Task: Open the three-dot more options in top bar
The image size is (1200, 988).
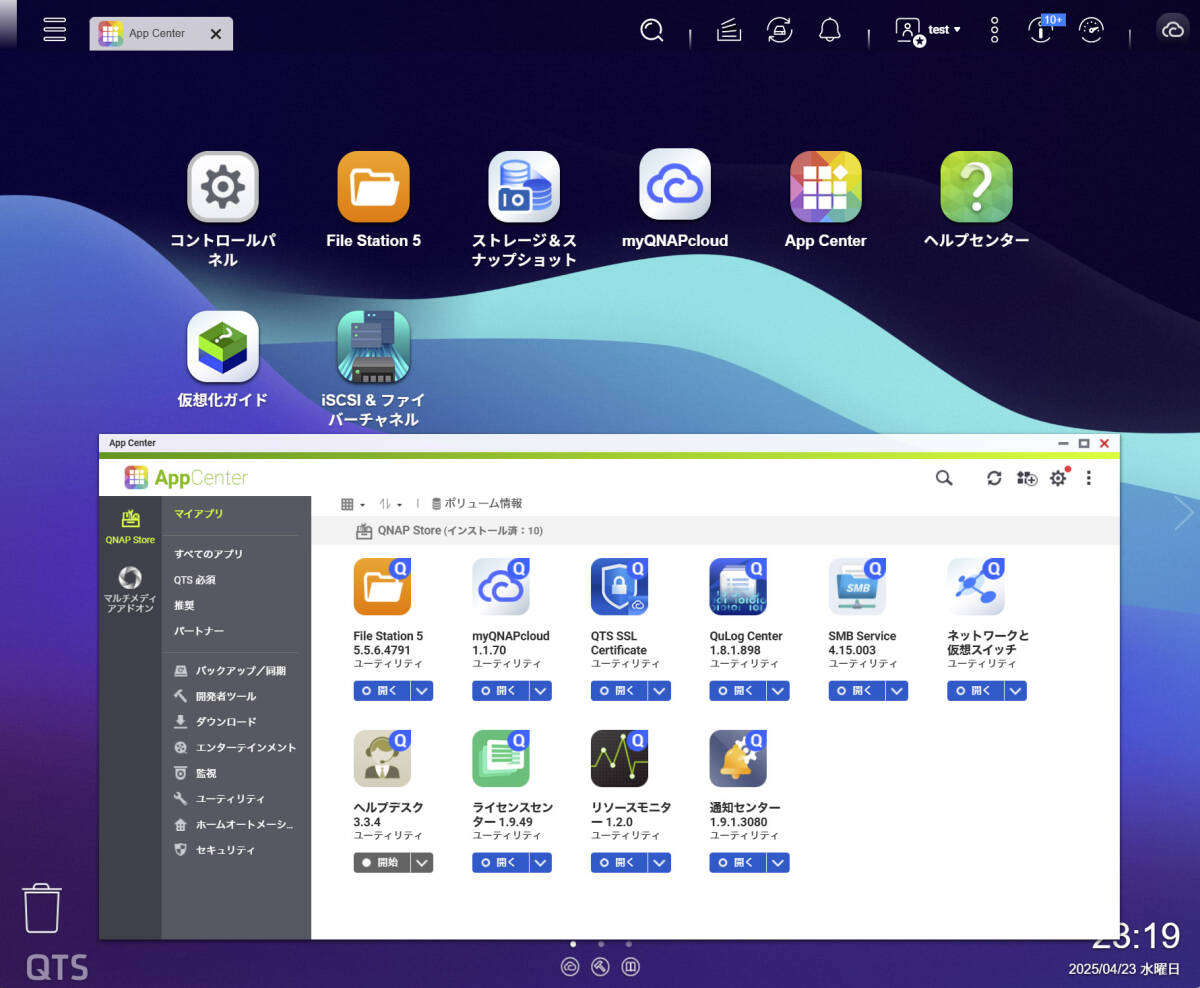Action: point(994,30)
